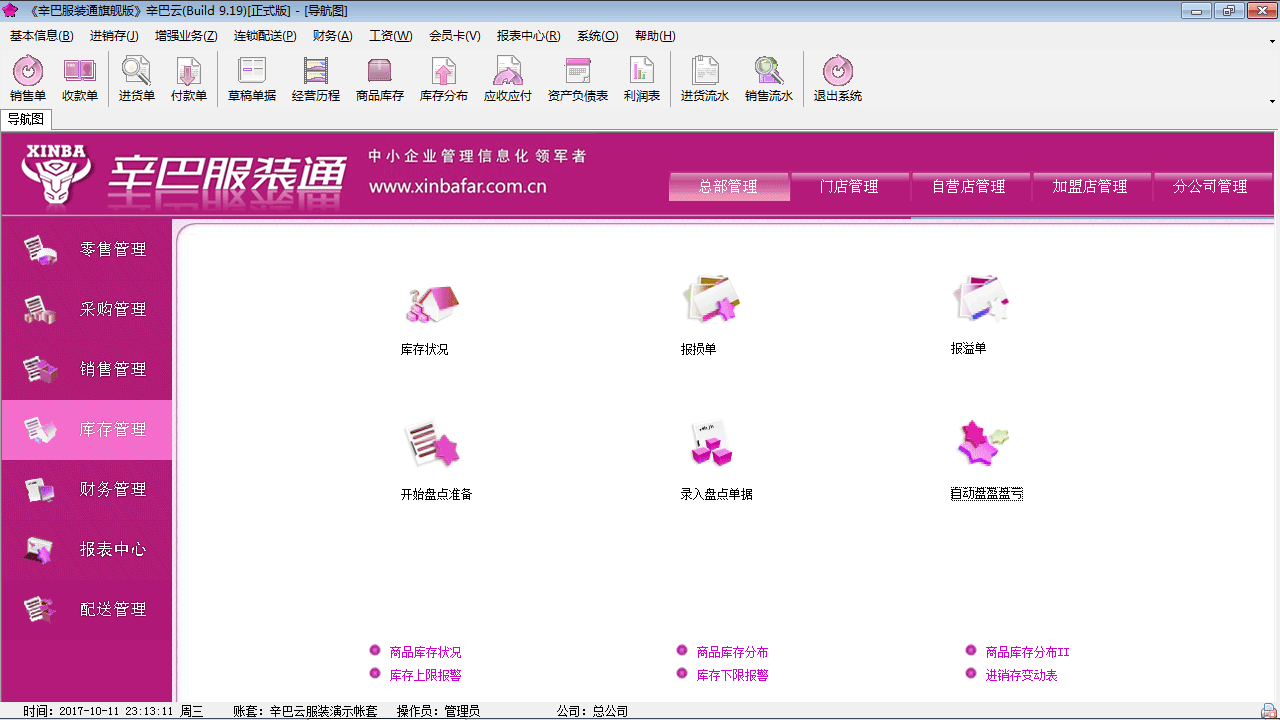Select 库存管理 in the sidebar
The width and height of the screenshot is (1280, 720).
[x=86, y=430]
